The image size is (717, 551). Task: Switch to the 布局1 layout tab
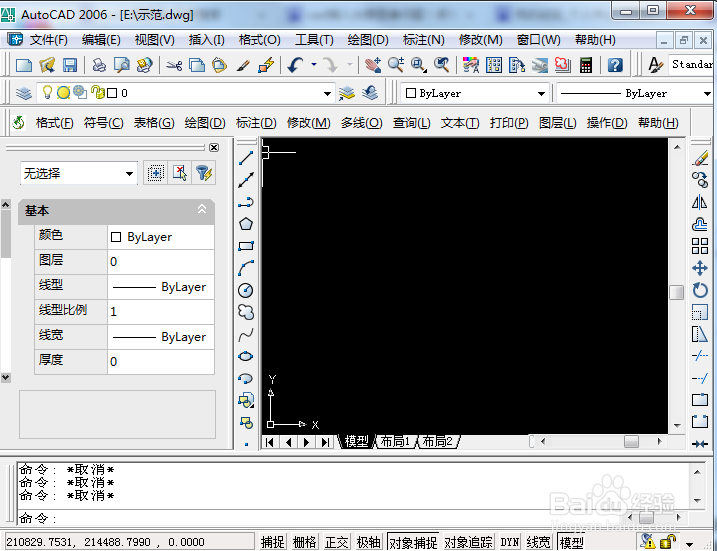395,442
